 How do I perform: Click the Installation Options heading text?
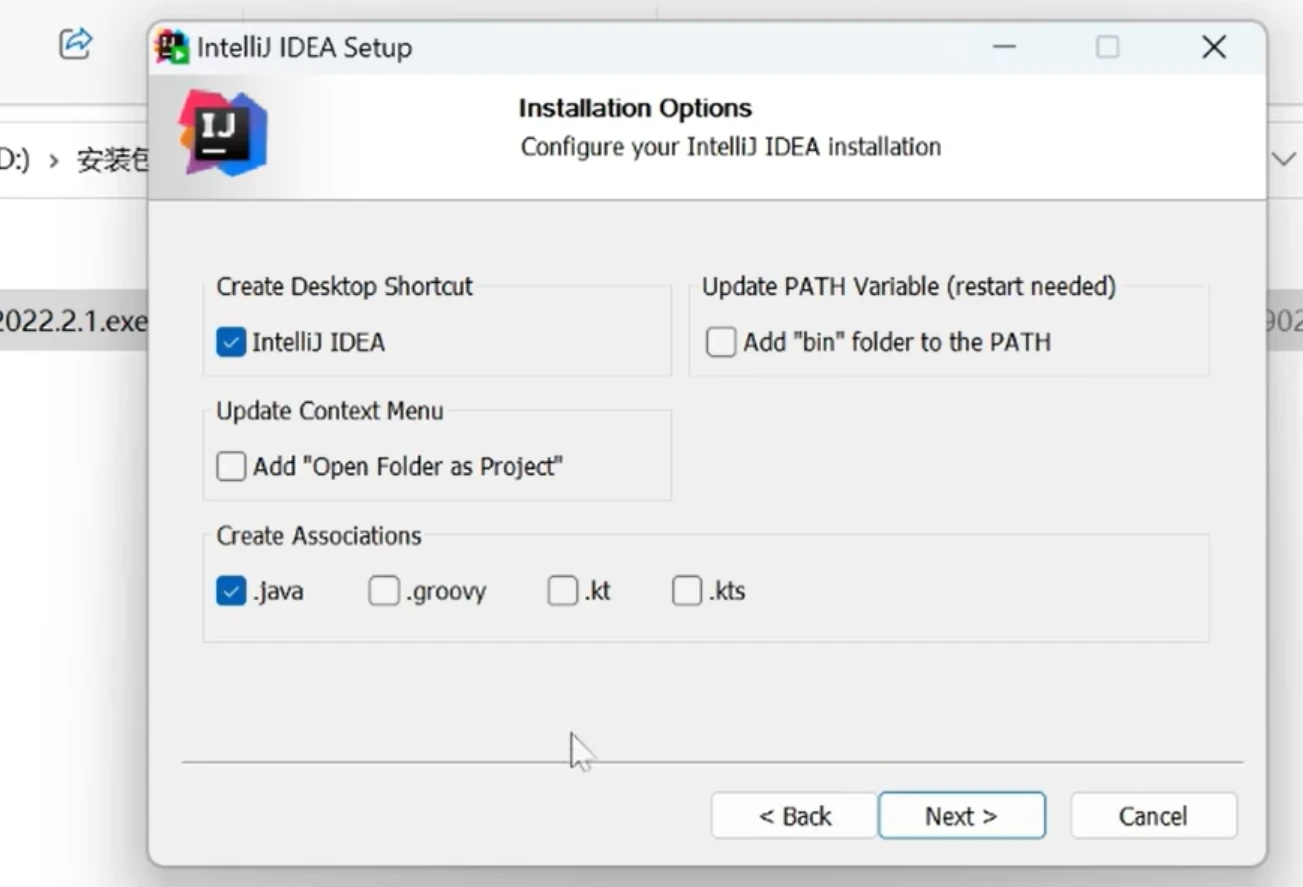(x=635, y=108)
